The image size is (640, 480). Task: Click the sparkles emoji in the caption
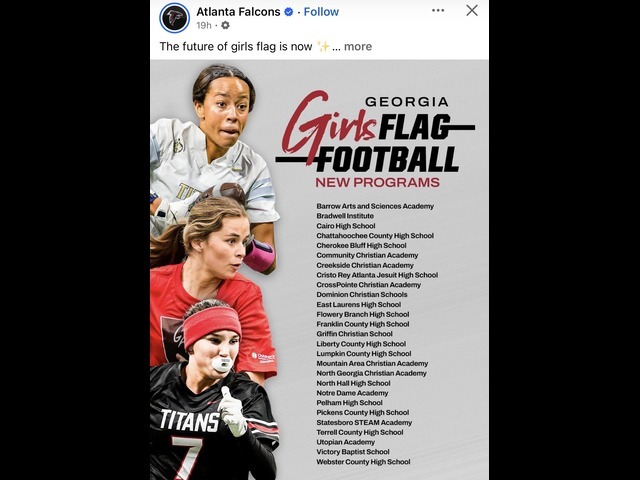pos(323,47)
